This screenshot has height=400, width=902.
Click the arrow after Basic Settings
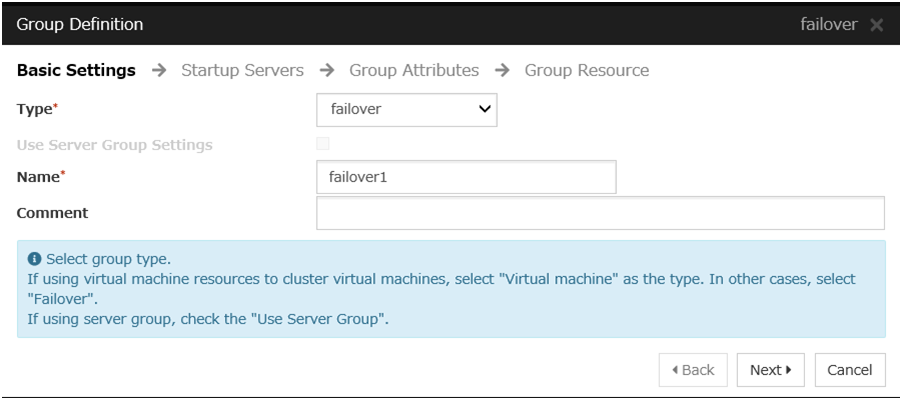pyautogui.click(x=159, y=71)
